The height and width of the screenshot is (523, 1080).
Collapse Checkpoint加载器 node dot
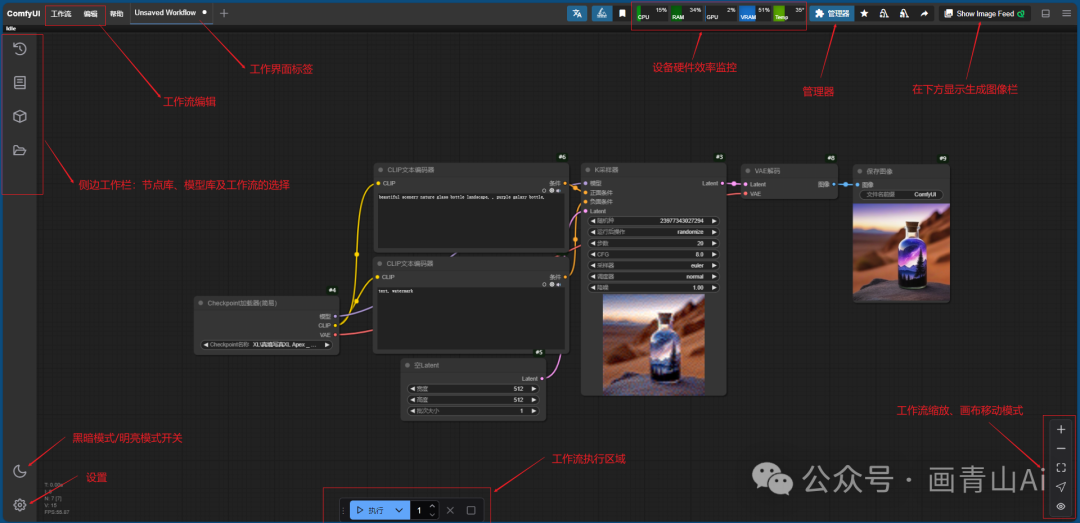coord(201,302)
